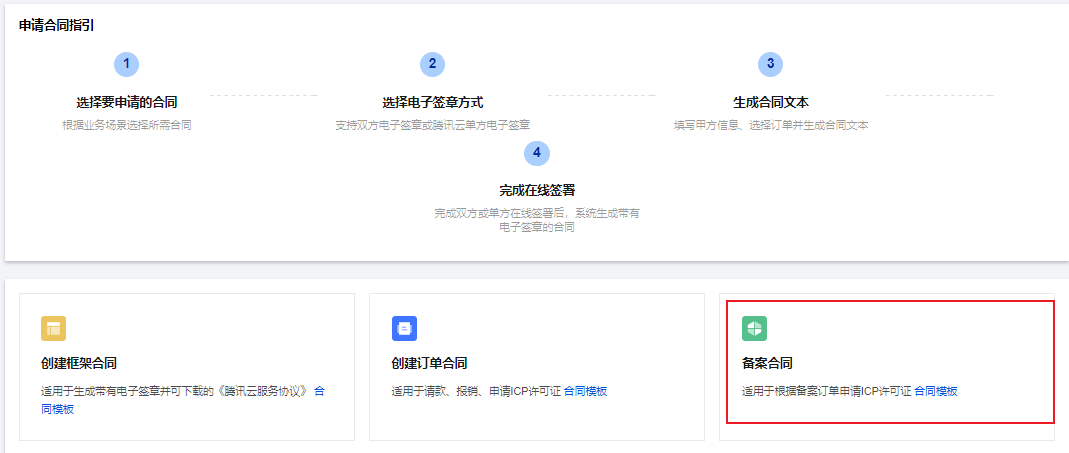Click the 选择要申请的合同 step title
Image resolution: width=1069 pixels, height=453 pixels.
pos(127,103)
